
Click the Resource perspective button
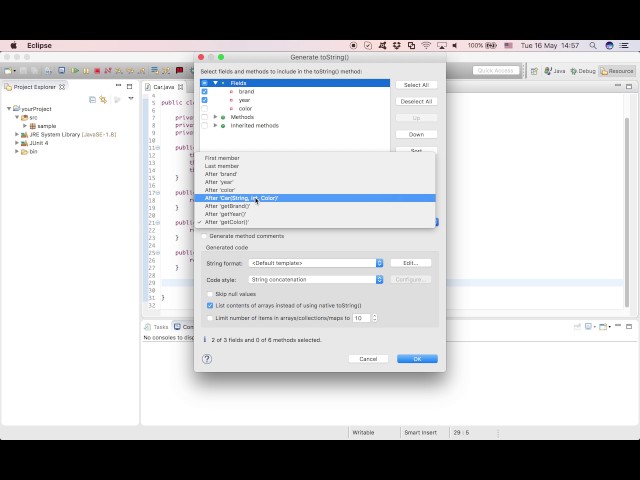point(617,71)
